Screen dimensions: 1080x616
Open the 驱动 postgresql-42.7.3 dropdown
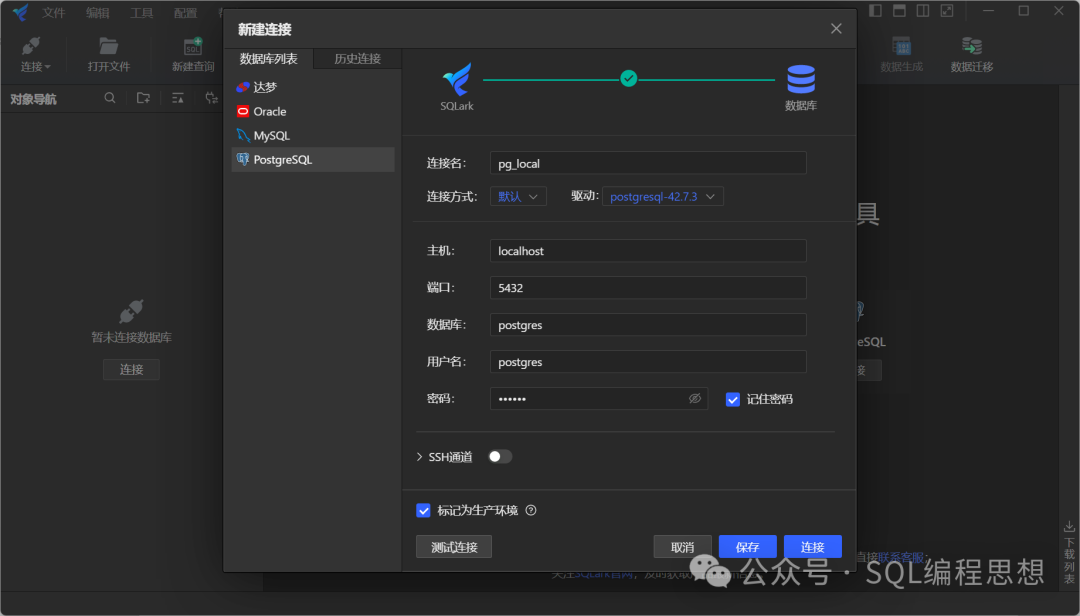click(x=662, y=197)
